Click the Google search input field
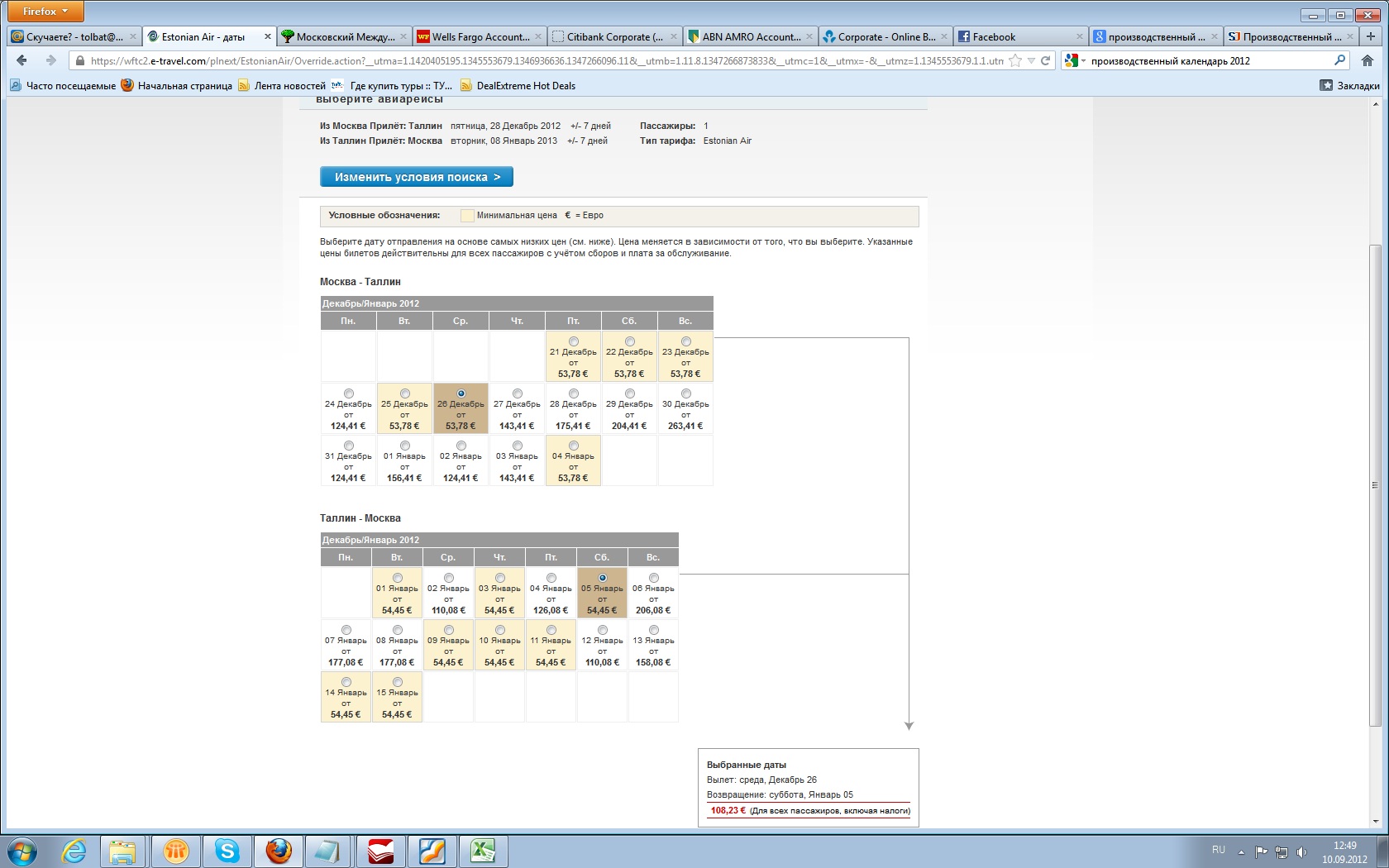 coord(1207,60)
